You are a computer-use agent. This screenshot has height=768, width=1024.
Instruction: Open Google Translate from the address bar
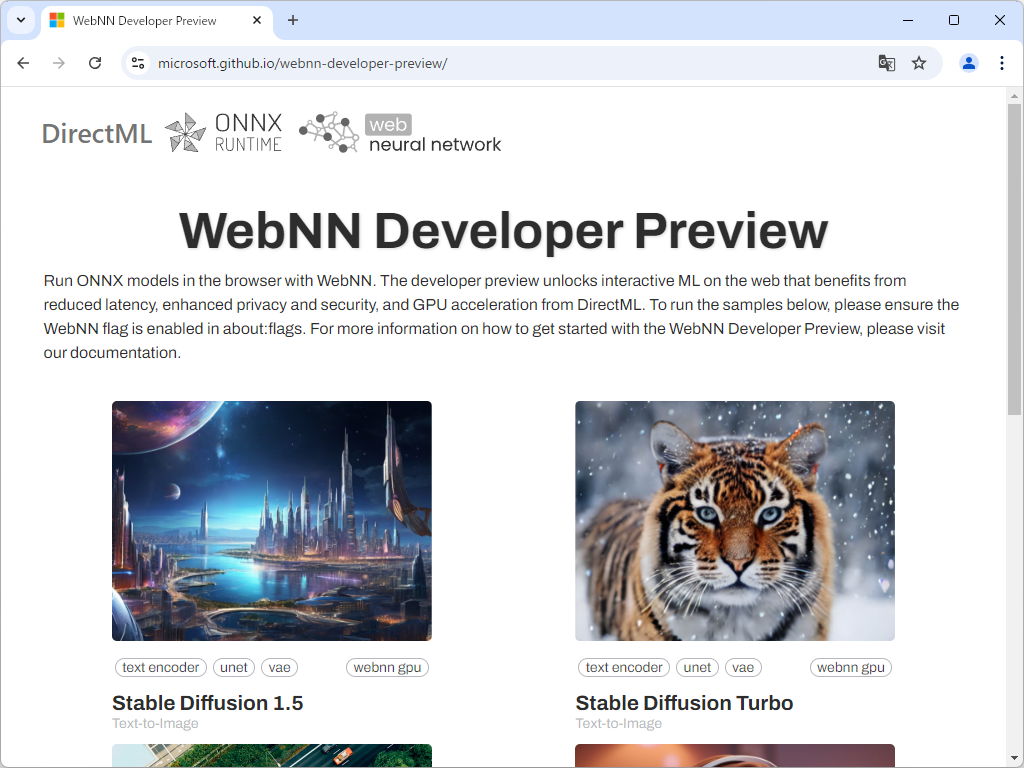coord(886,62)
